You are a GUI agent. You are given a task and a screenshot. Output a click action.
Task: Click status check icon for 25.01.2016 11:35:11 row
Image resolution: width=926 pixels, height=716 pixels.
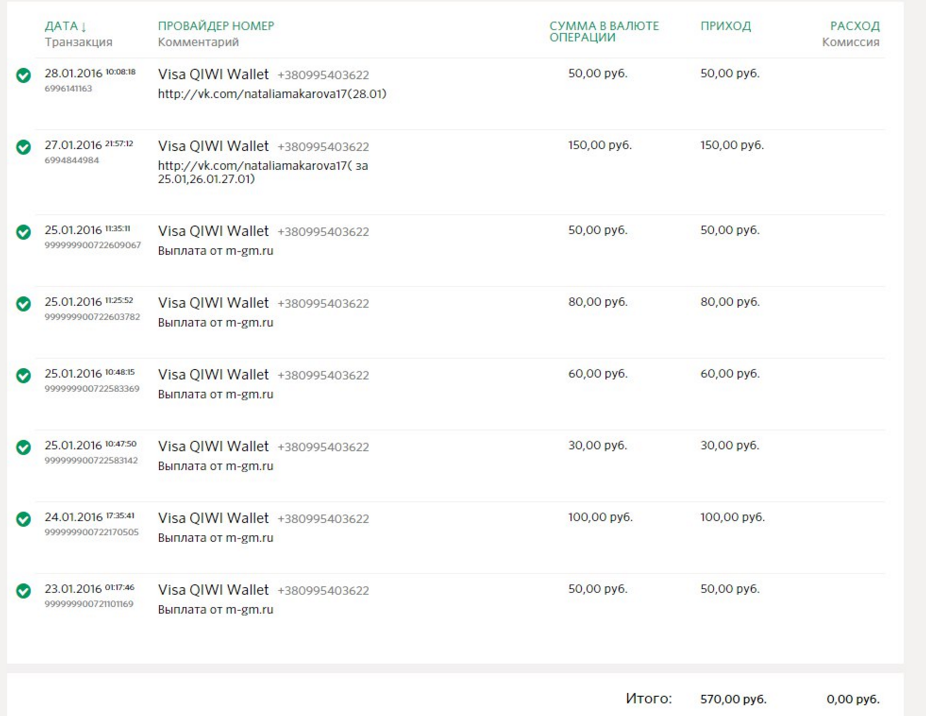pos(24,232)
